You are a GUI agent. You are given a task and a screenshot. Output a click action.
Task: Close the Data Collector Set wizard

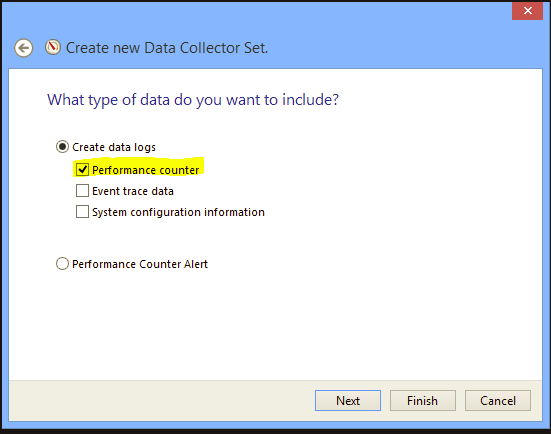pyautogui.click(x=527, y=11)
